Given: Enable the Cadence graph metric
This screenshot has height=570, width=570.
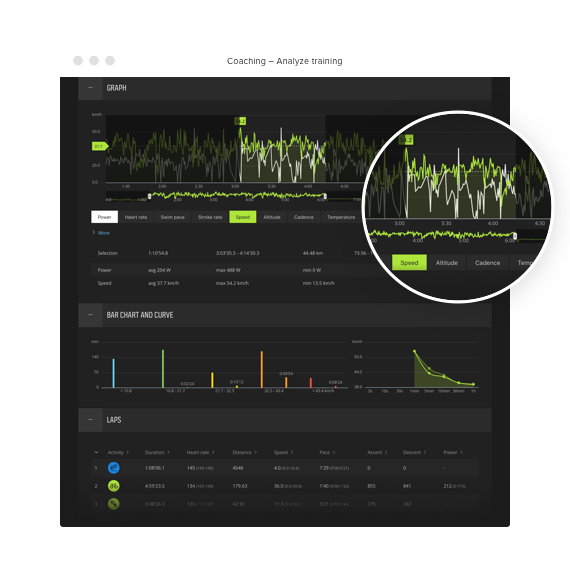Looking at the screenshot, I should click(304, 217).
